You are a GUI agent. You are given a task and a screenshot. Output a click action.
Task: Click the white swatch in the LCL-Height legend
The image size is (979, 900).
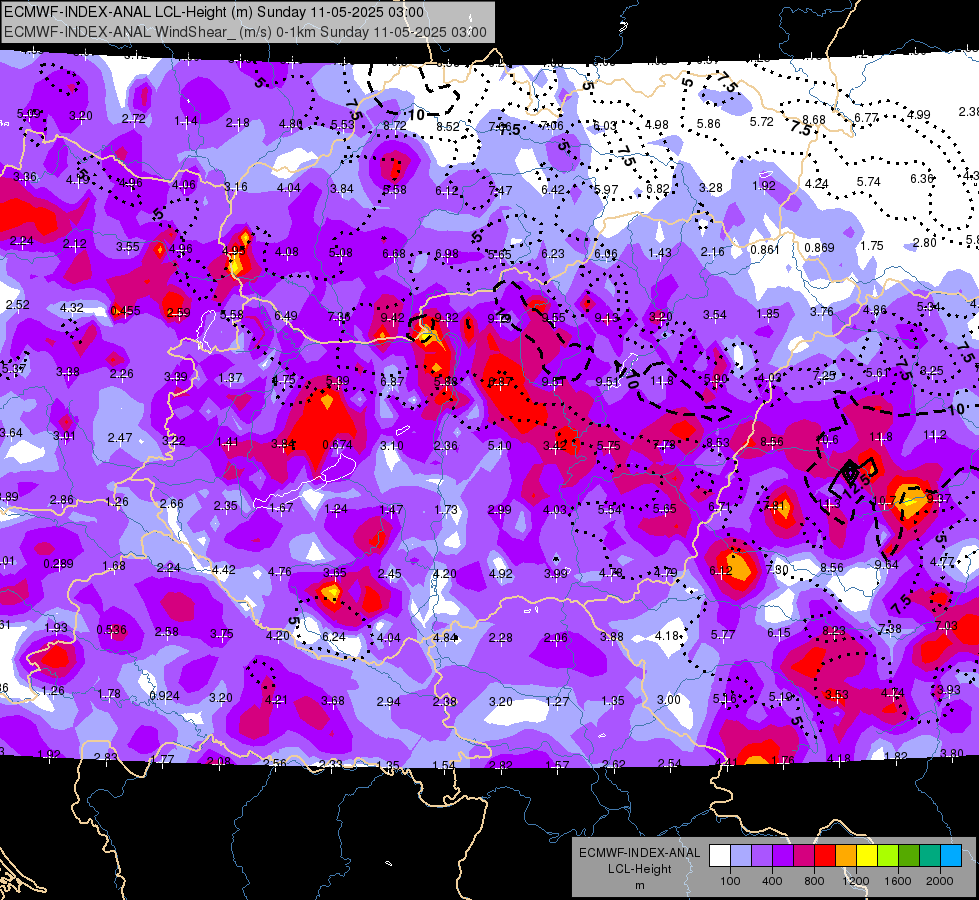point(719,856)
